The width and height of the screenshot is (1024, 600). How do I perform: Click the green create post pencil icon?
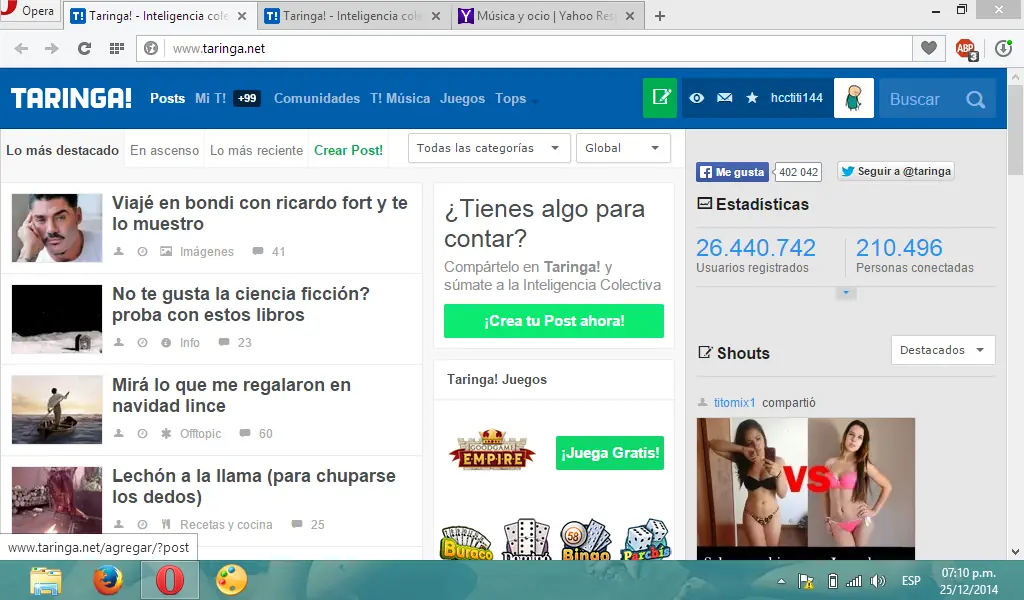tap(660, 98)
